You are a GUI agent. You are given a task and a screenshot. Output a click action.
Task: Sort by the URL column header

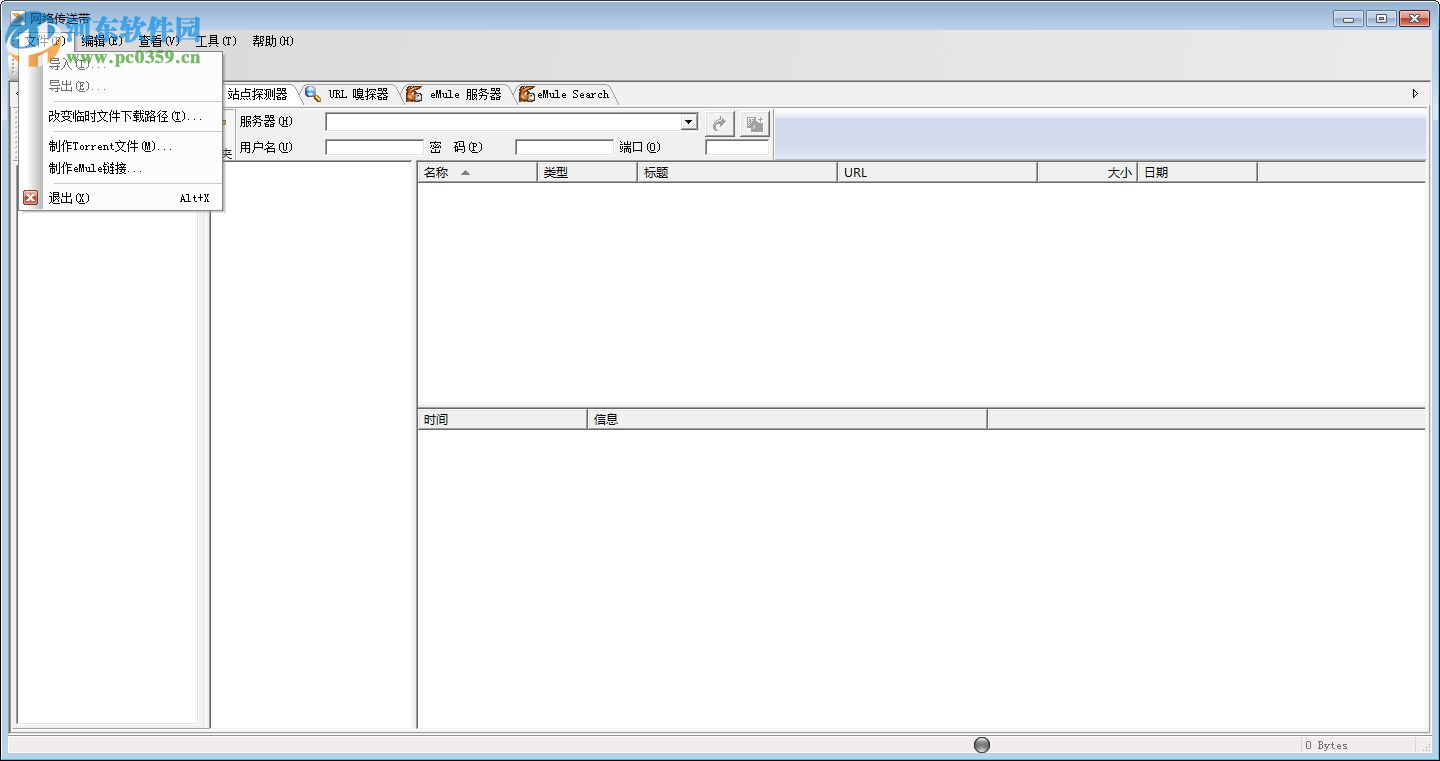(x=937, y=172)
